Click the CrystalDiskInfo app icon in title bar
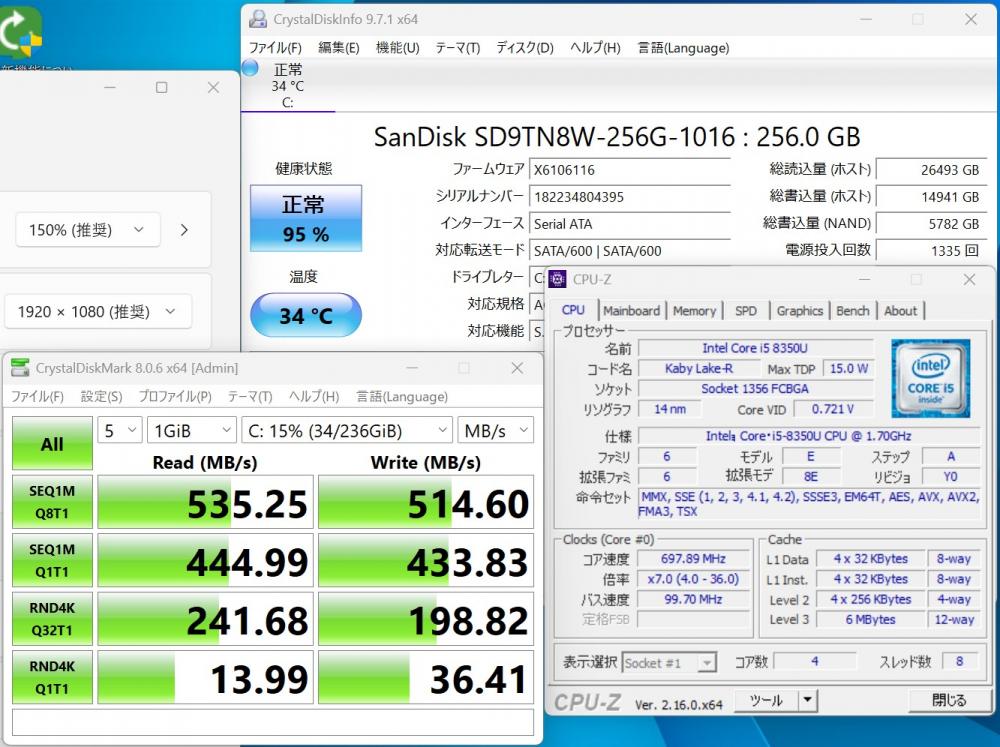1000x747 pixels. point(258,19)
